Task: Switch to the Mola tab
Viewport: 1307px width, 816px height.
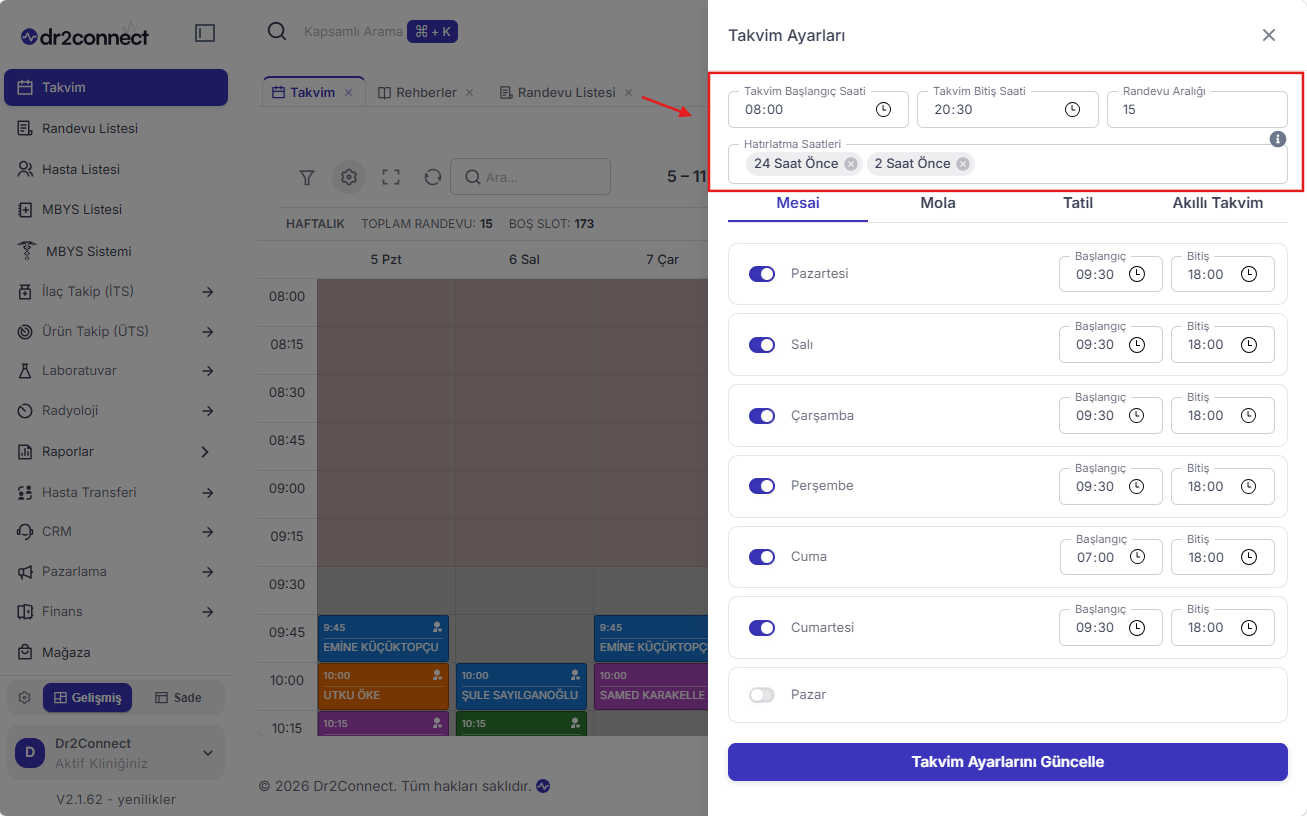Action: point(938,203)
